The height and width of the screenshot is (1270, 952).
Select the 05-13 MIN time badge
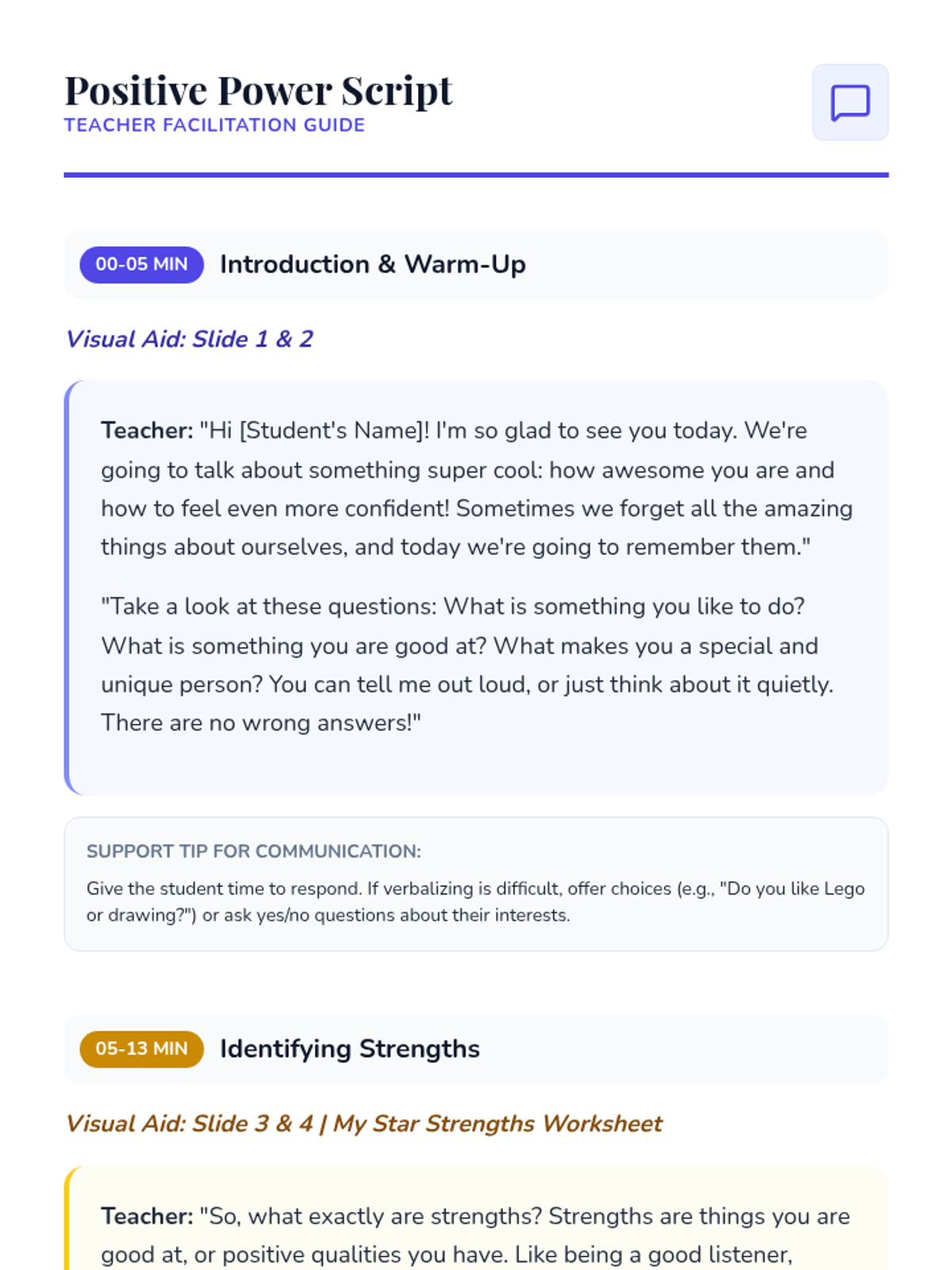click(x=141, y=1049)
